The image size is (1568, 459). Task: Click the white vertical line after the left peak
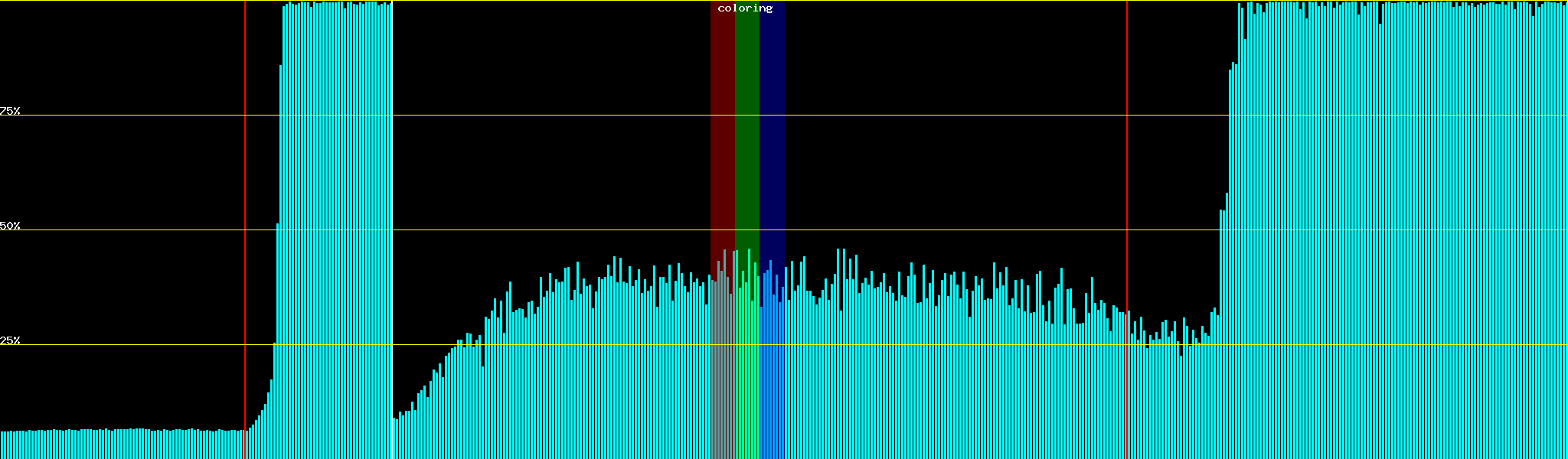392,436
